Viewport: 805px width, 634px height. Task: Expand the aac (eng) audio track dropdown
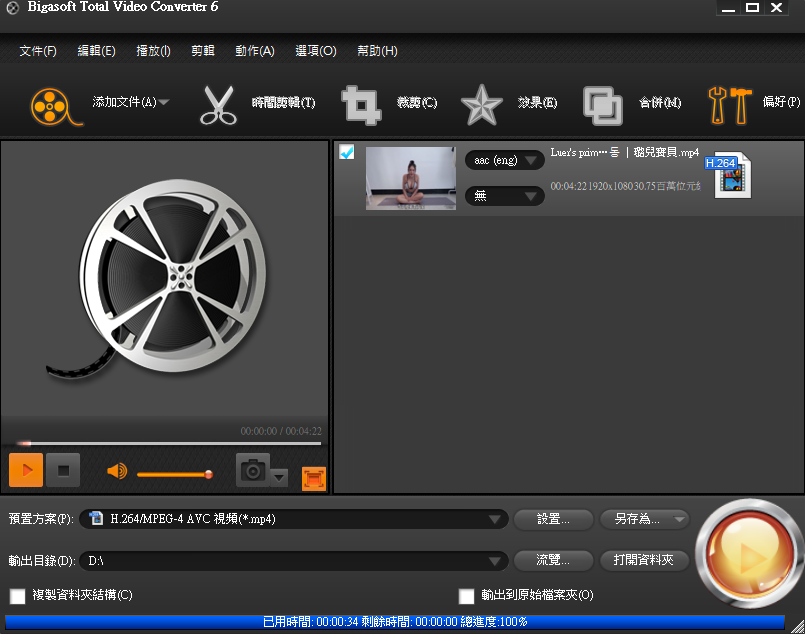(x=504, y=160)
